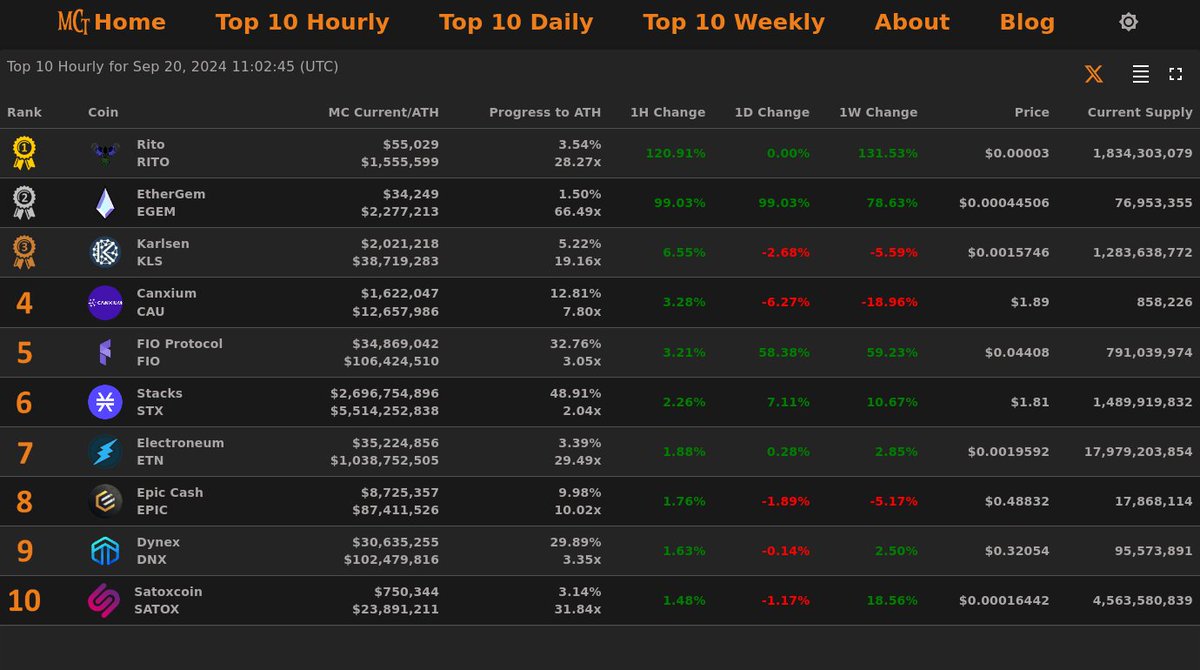1200x670 pixels.
Task: Click rank number 10 for Satoxcoin
Action: point(24,601)
